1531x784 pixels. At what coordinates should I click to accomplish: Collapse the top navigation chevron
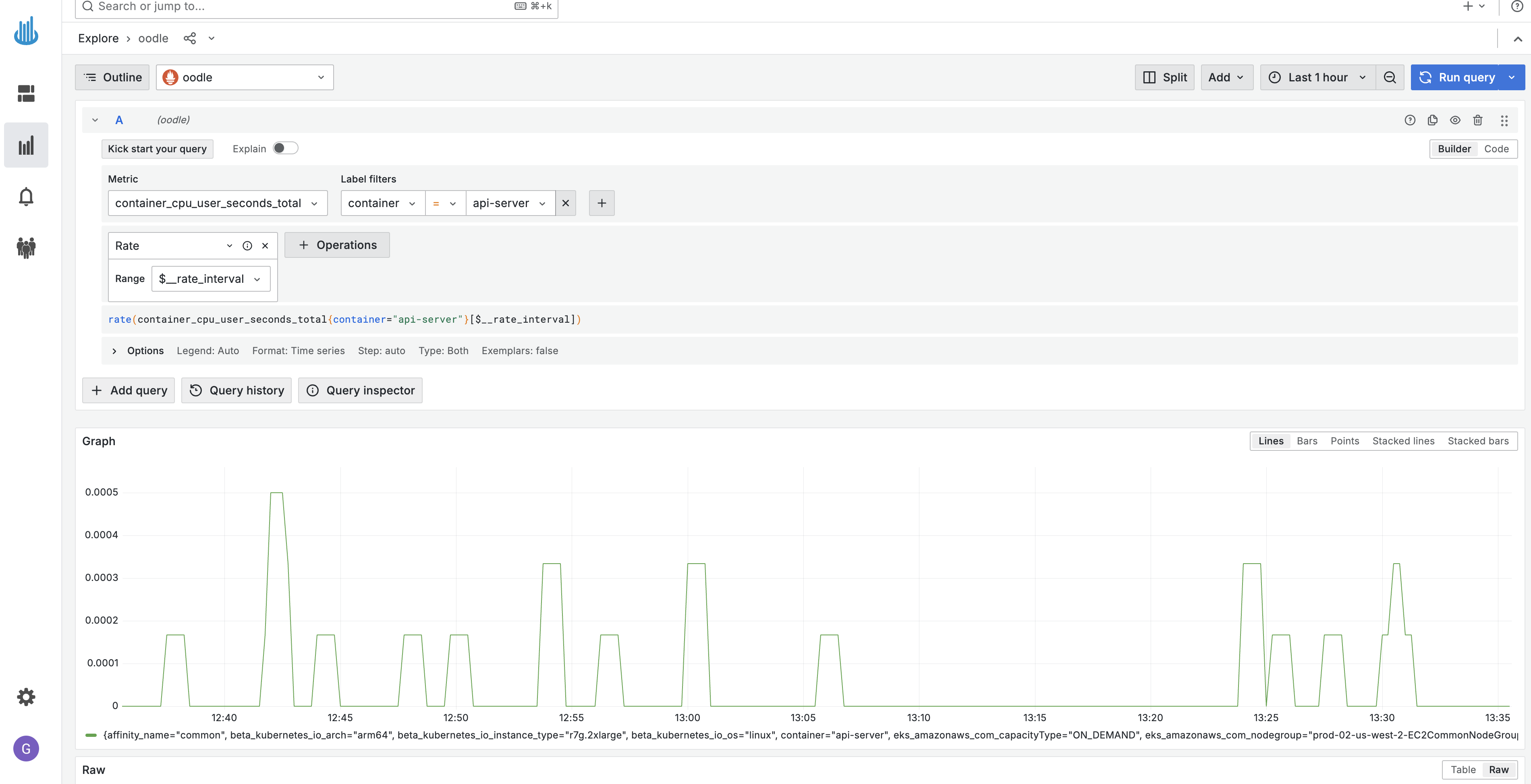pyautogui.click(x=1517, y=39)
